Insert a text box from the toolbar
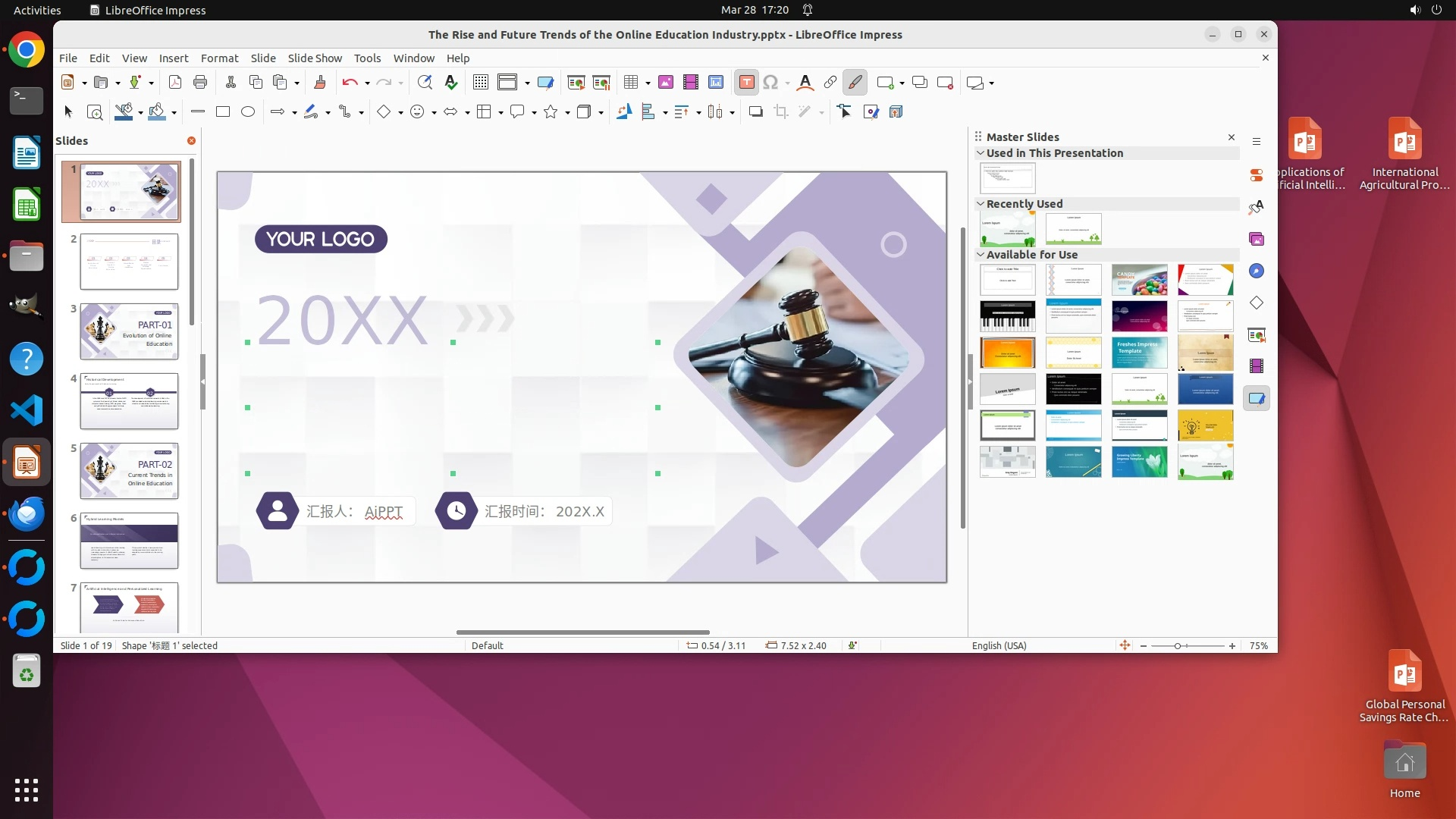The width and height of the screenshot is (1456, 819). (x=746, y=83)
